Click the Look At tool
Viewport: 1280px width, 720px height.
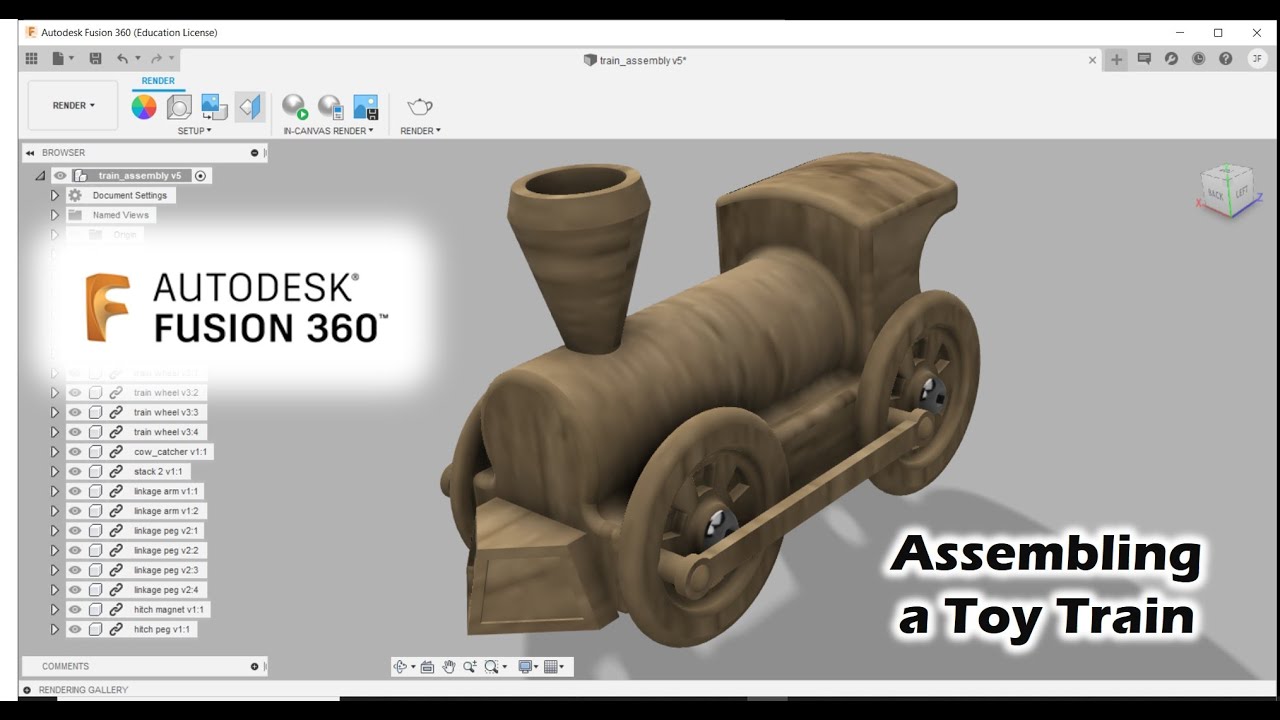427,667
